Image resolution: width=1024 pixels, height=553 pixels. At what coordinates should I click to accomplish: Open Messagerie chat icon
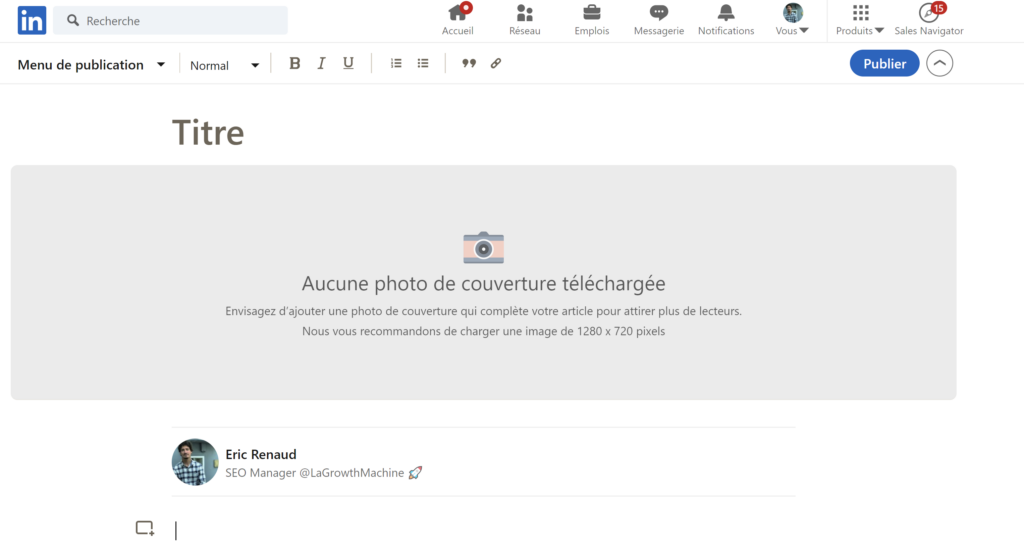pyautogui.click(x=658, y=13)
